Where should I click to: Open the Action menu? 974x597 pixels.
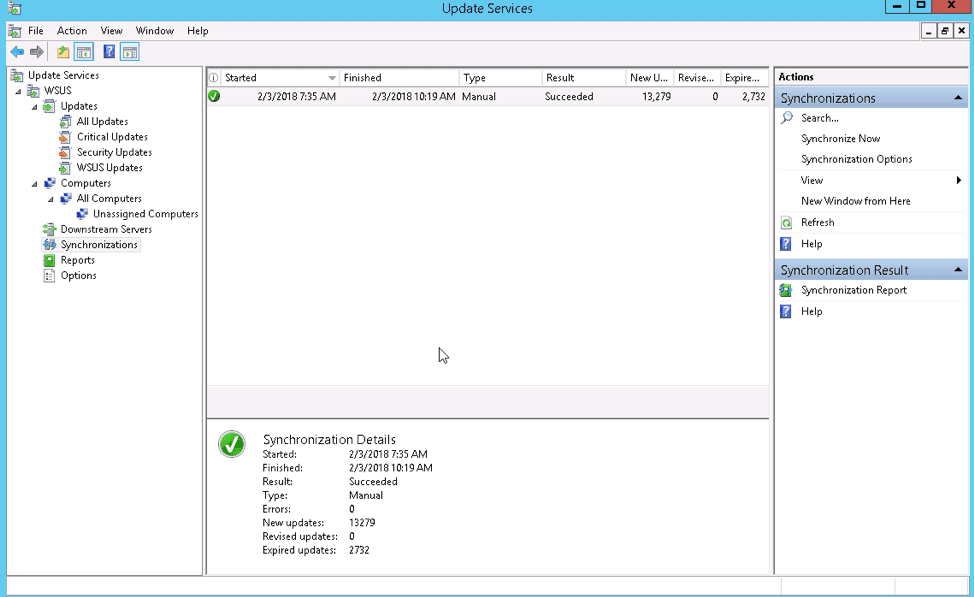point(71,31)
